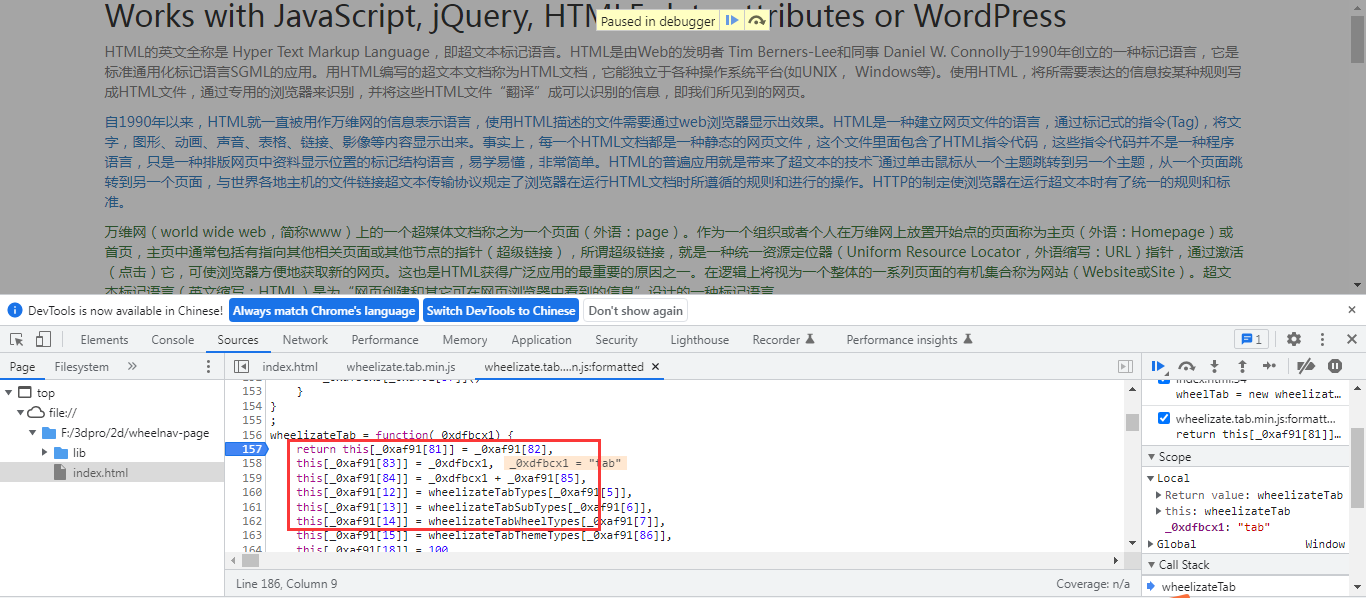The height and width of the screenshot is (598, 1366).
Task: Open the wheelizate.tab.min.js editor tab
Action: coord(401,367)
